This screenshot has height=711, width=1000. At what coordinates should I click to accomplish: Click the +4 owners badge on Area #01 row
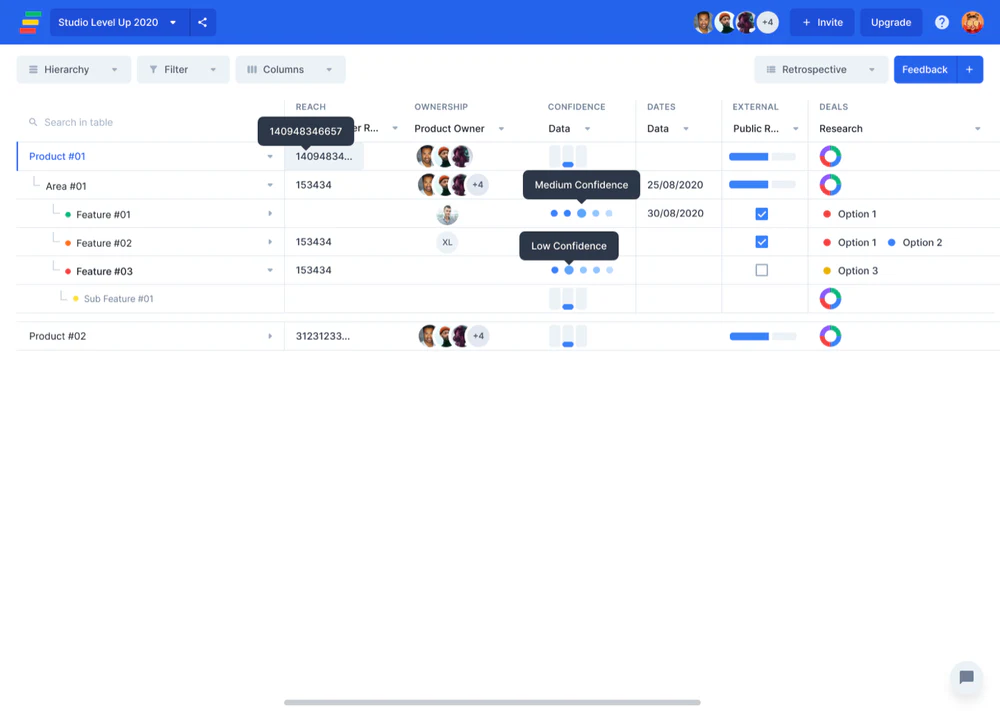[478, 185]
